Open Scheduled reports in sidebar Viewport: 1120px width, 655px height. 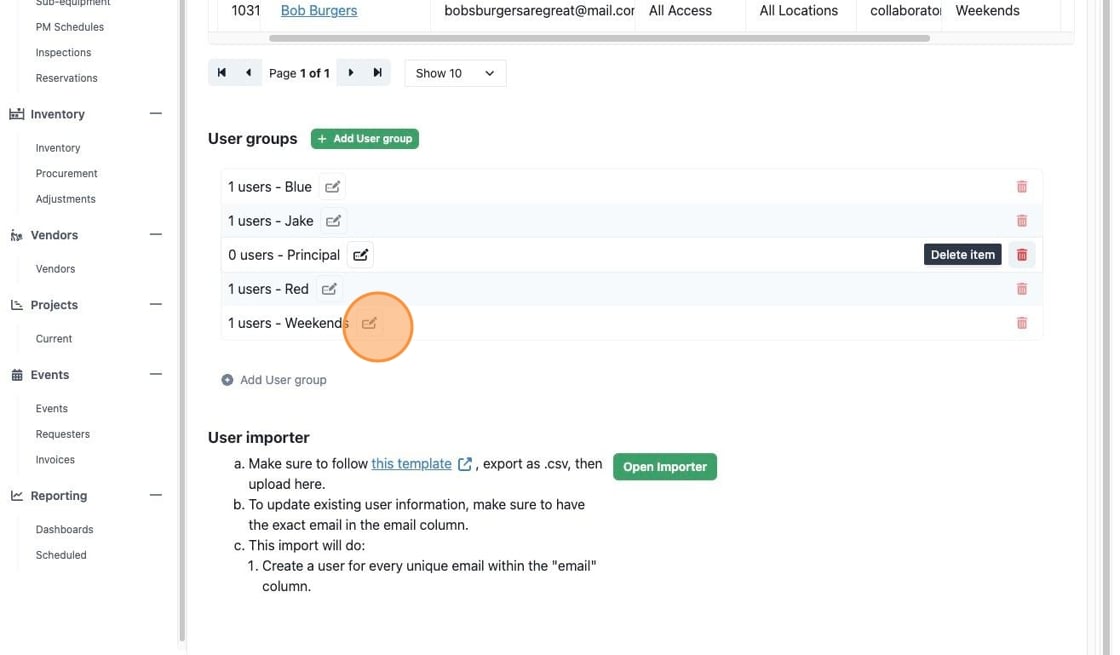coord(61,555)
